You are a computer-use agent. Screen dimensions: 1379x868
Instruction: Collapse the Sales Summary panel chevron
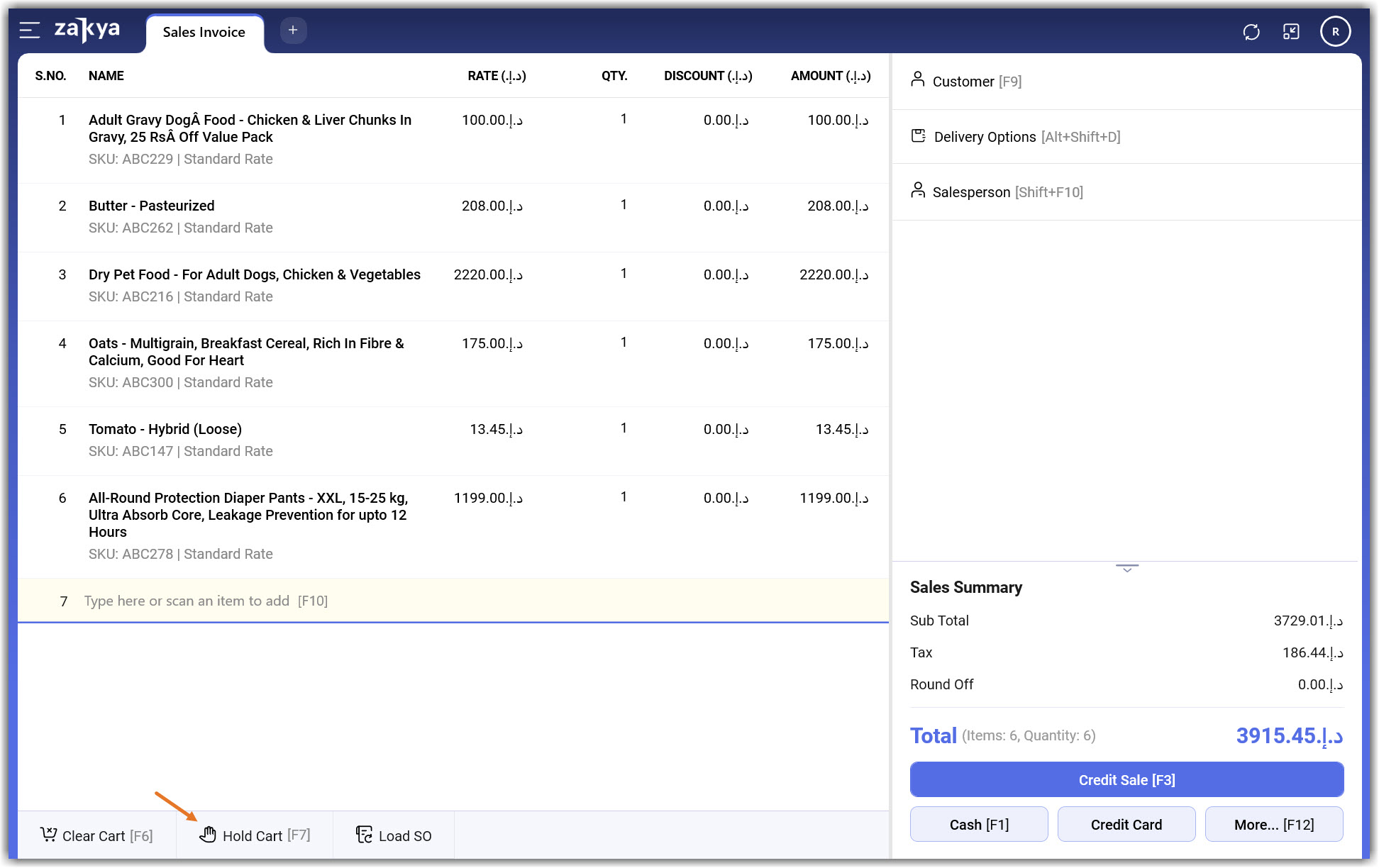(x=1126, y=568)
